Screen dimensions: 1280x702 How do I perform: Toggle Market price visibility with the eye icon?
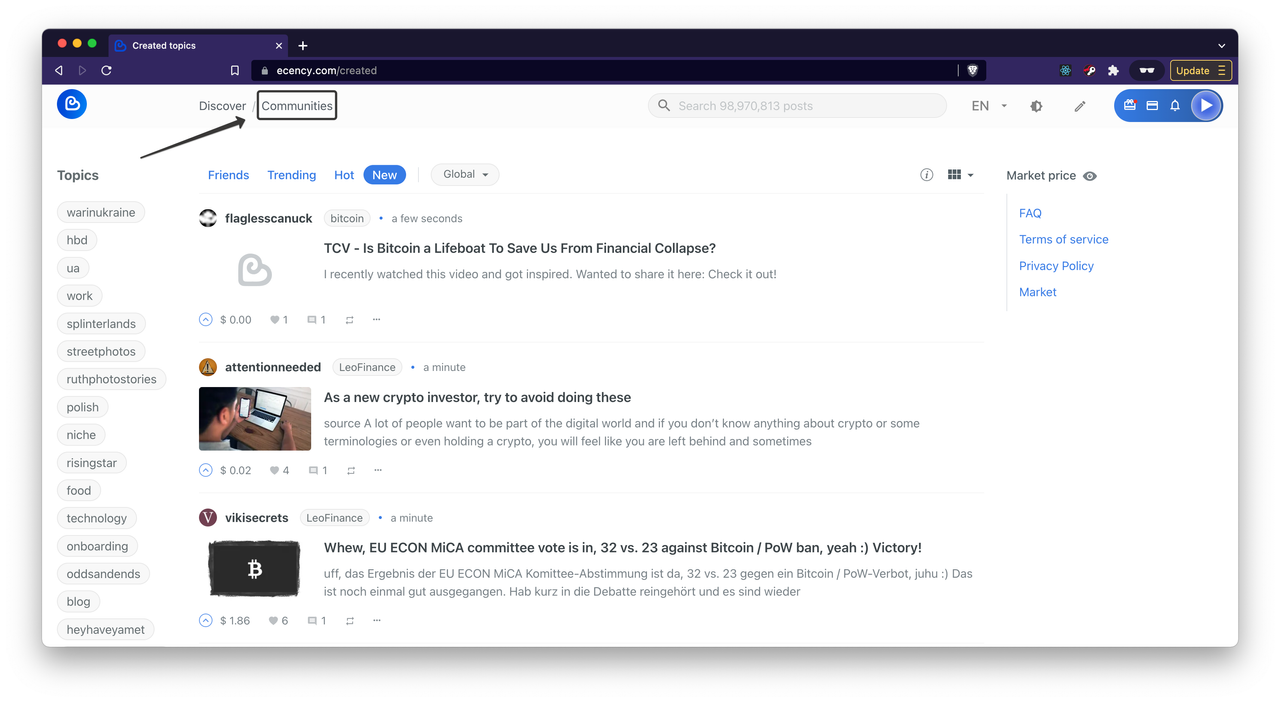[x=1089, y=176]
